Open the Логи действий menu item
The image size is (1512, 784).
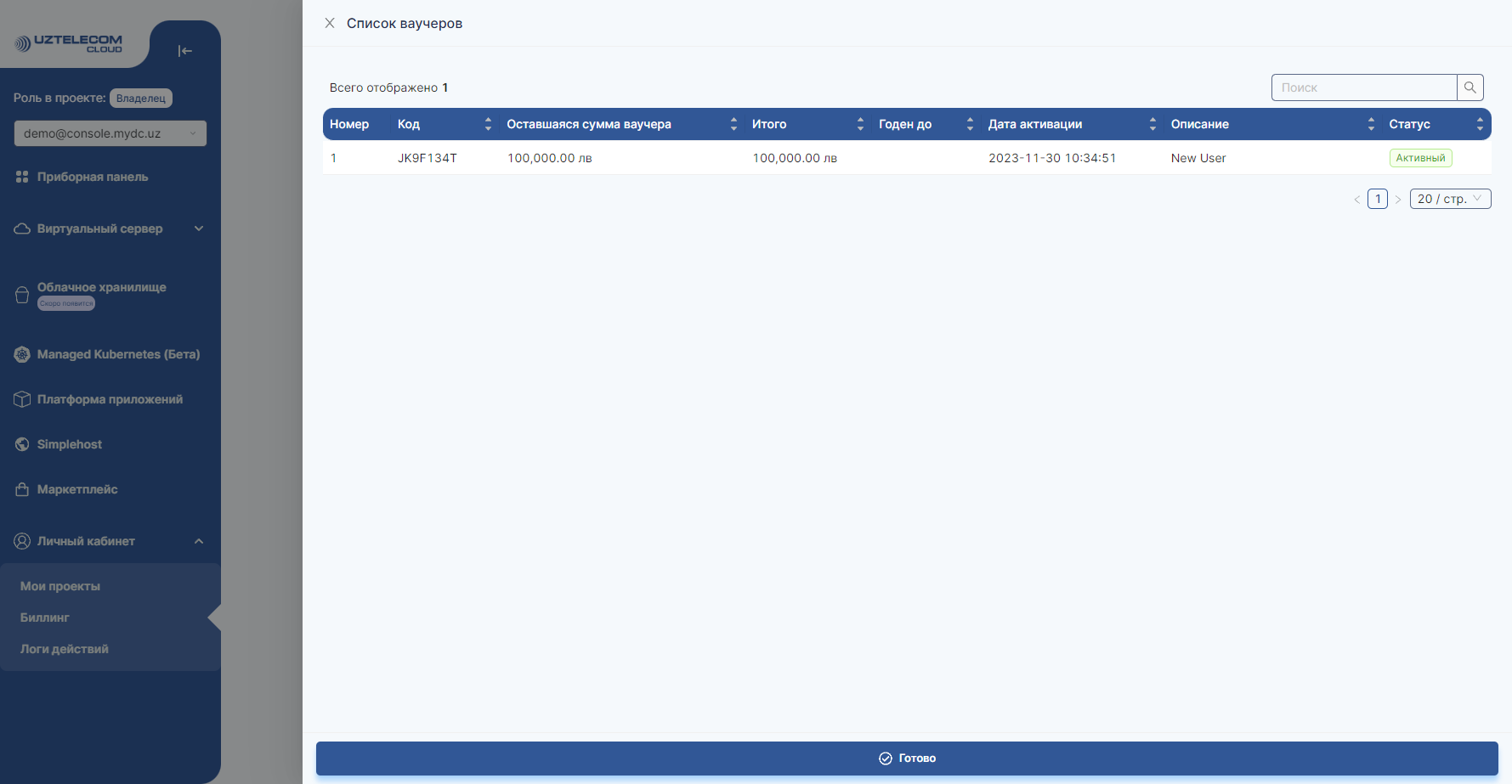coord(65,648)
